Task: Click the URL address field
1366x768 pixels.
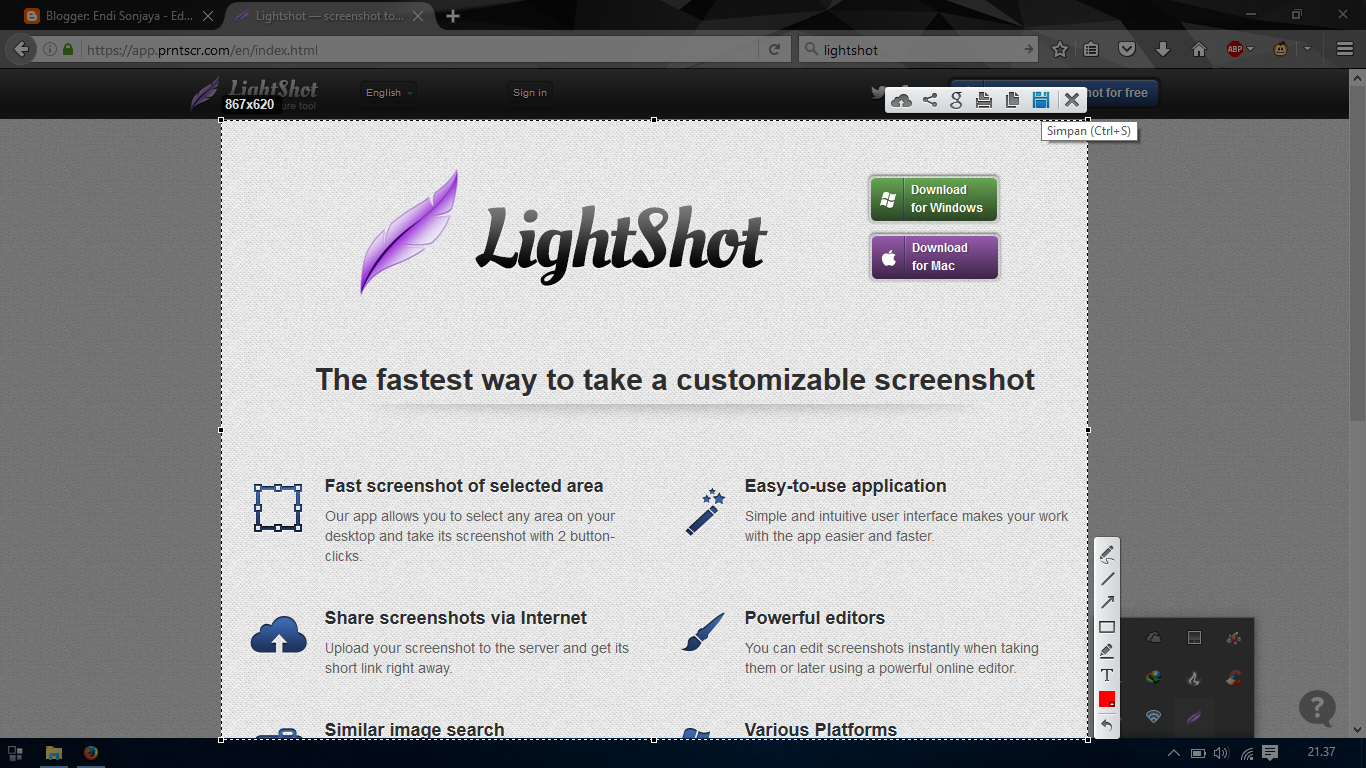Action: [420, 49]
